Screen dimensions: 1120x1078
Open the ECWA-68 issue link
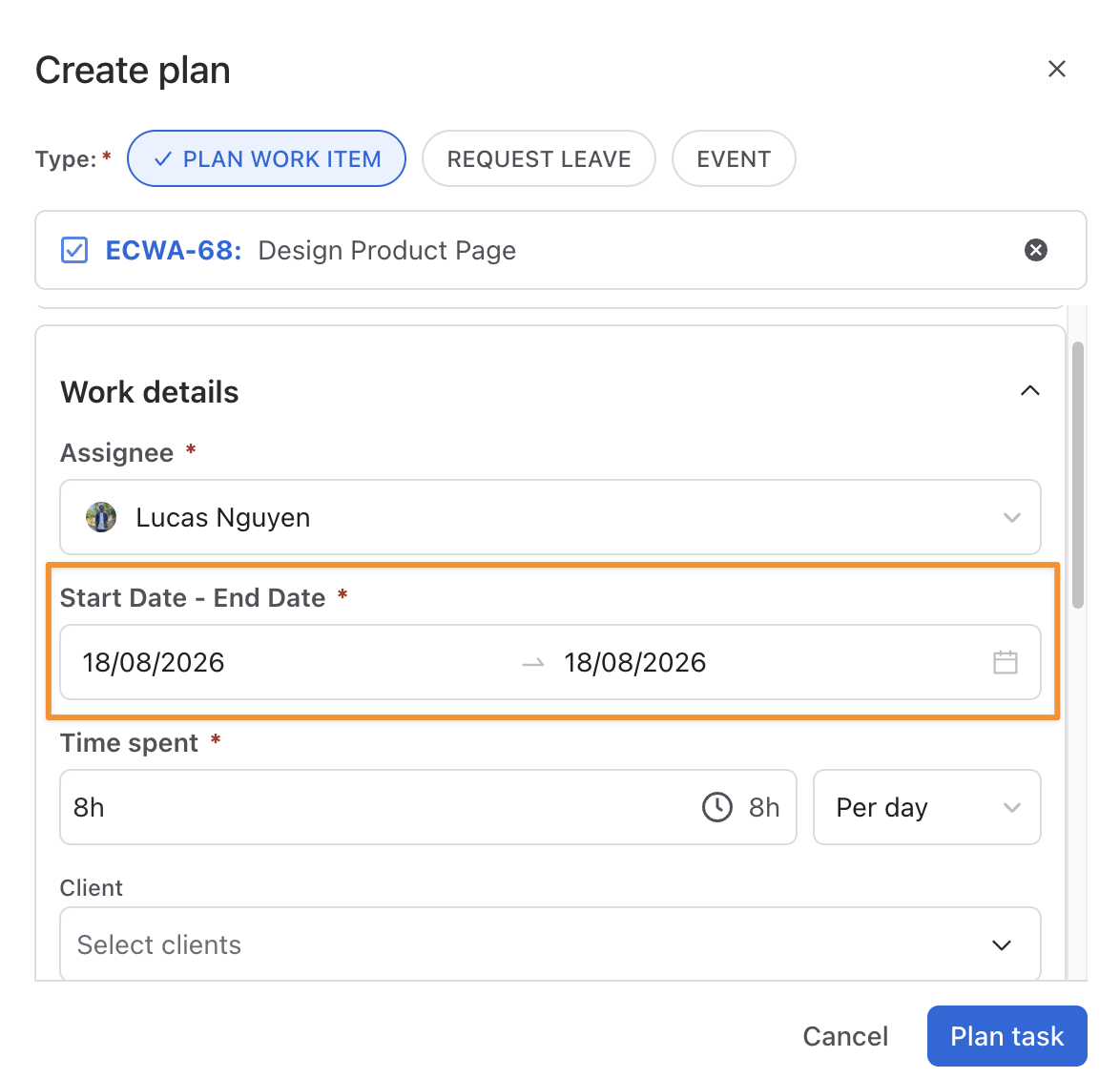[174, 251]
